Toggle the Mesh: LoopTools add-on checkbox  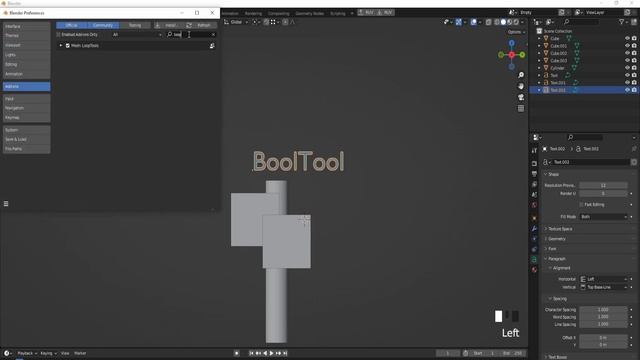(68, 46)
